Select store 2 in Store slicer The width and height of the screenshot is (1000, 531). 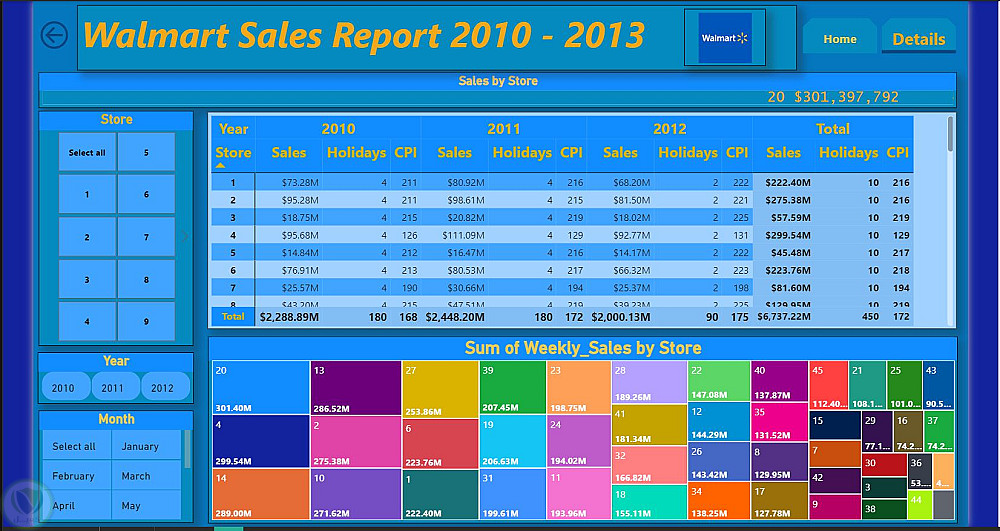pos(87,237)
